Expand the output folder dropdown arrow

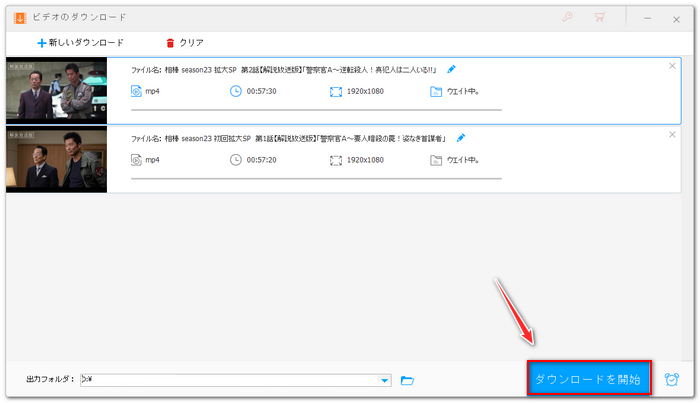385,380
